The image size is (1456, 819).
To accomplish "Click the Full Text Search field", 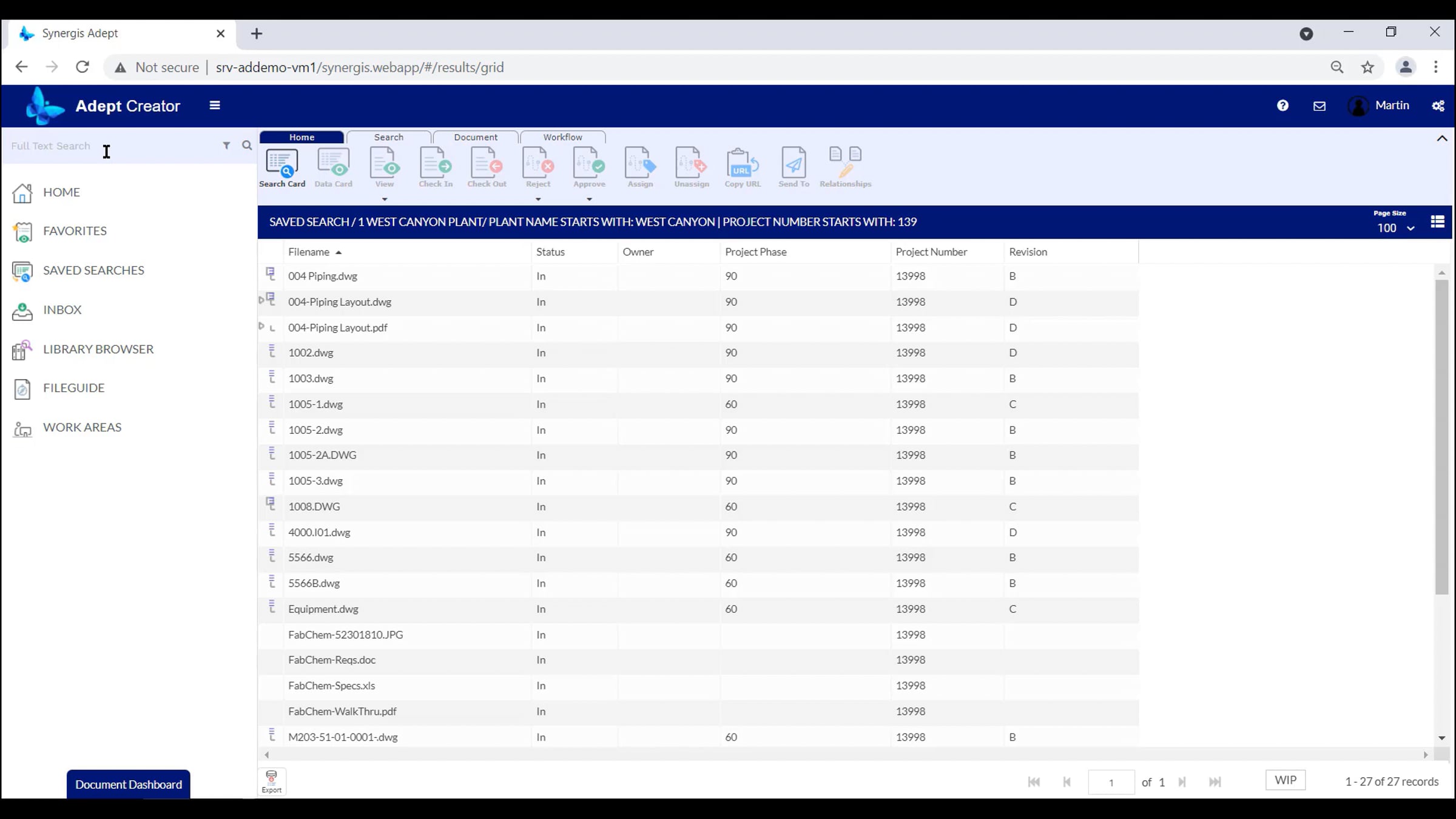I will [x=112, y=146].
